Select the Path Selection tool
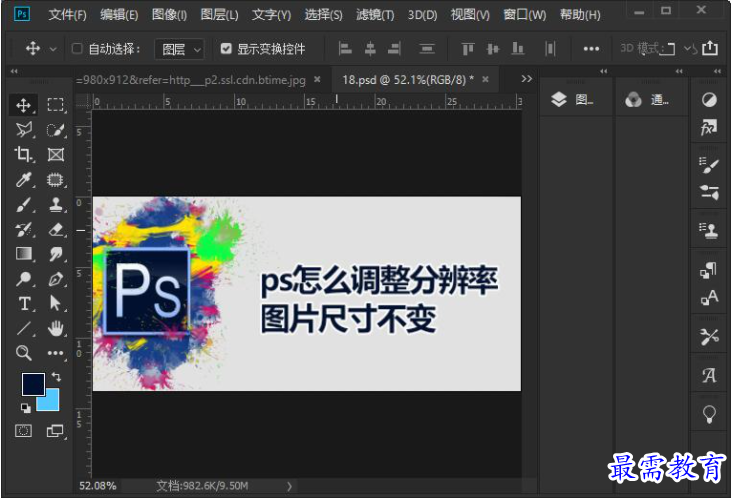Viewport: 732px width, 499px height. 56,303
